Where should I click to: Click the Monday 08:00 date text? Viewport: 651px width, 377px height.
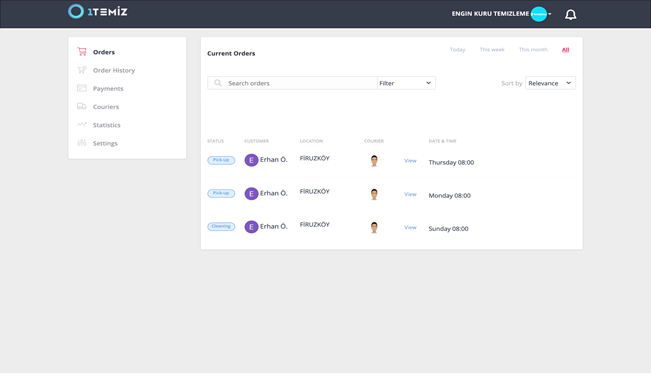[450, 196]
